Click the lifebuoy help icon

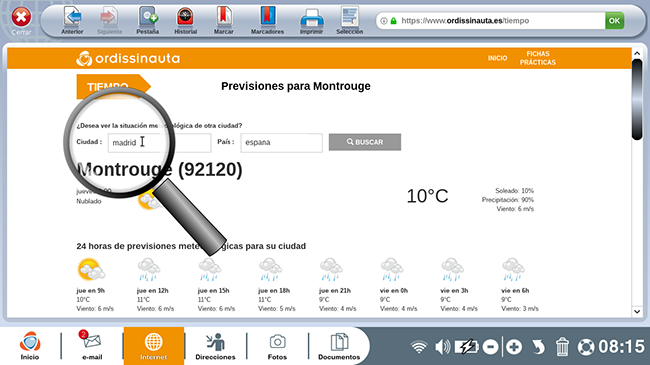click(586, 347)
